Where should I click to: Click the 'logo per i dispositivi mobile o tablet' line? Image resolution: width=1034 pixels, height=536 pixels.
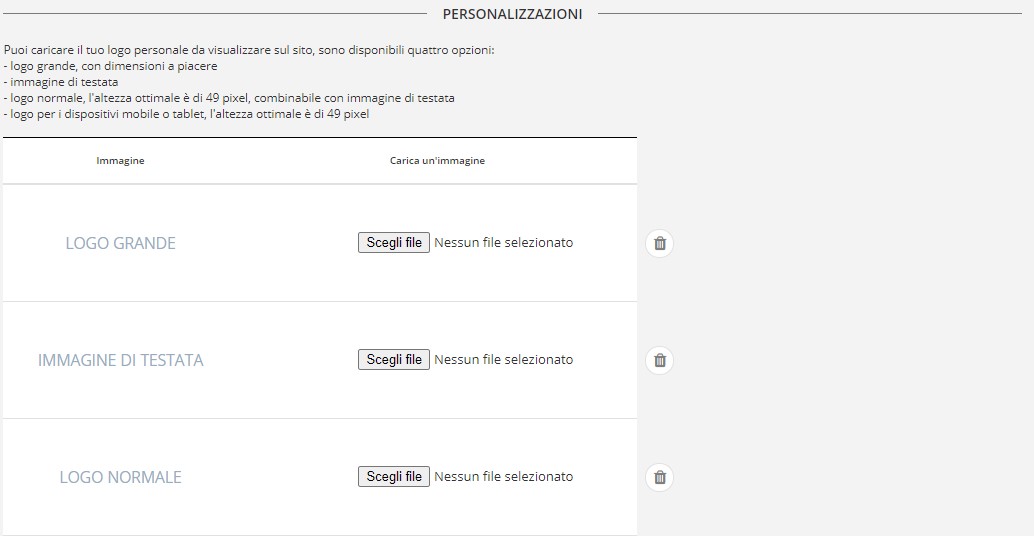click(x=187, y=114)
